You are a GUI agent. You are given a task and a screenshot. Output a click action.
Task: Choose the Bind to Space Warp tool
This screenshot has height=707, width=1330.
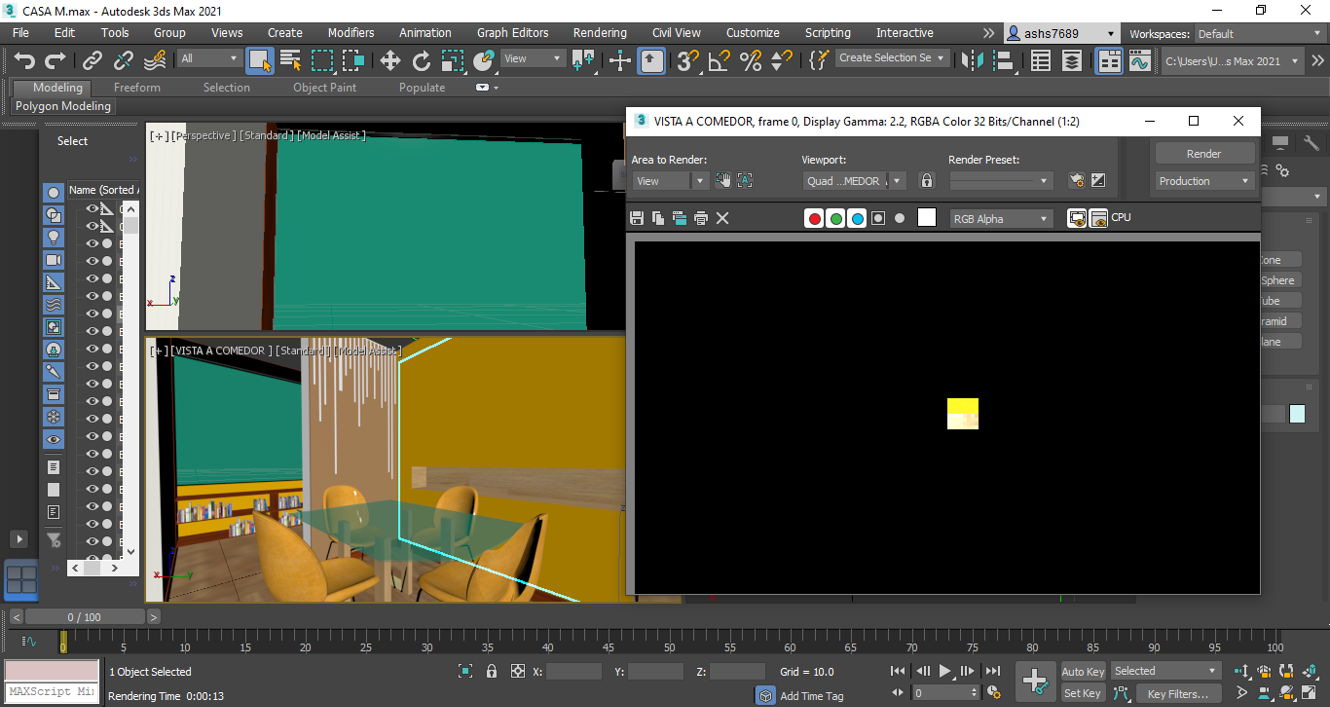pos(155,60)
